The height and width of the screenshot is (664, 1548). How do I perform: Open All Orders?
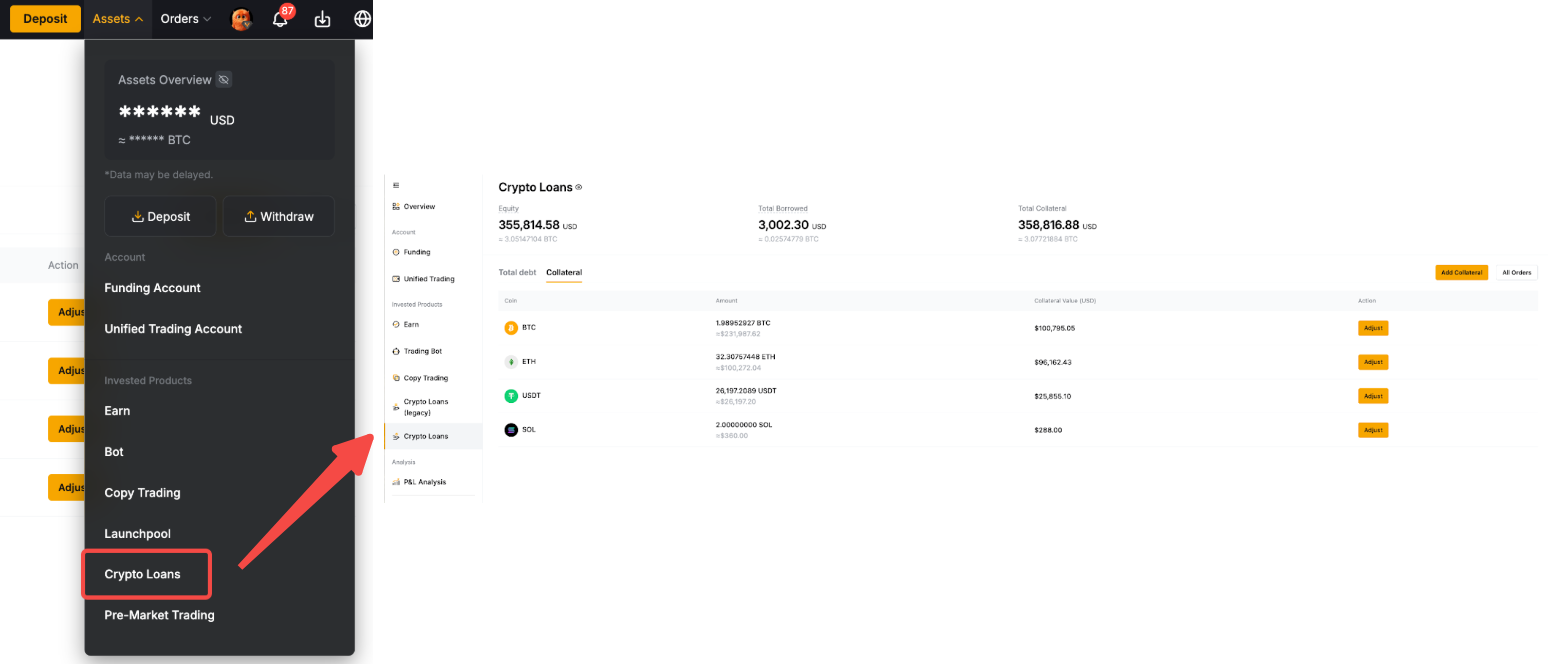coord(1516,272)
